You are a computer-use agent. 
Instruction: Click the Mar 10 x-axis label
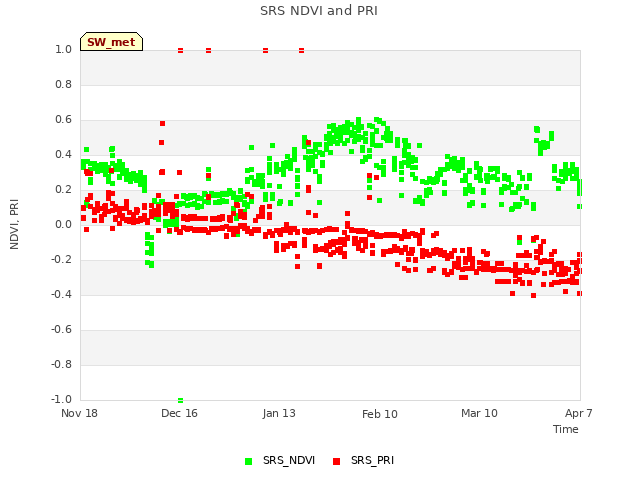pos(479,413)
